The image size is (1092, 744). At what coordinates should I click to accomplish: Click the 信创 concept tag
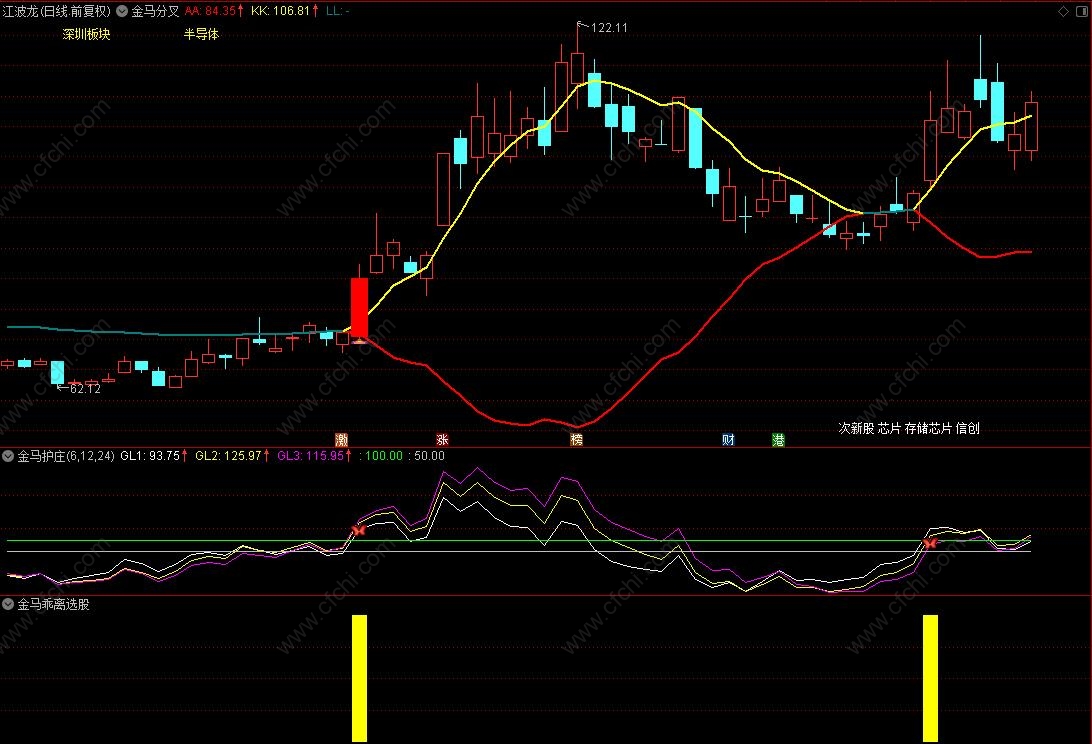pos(967,428)
